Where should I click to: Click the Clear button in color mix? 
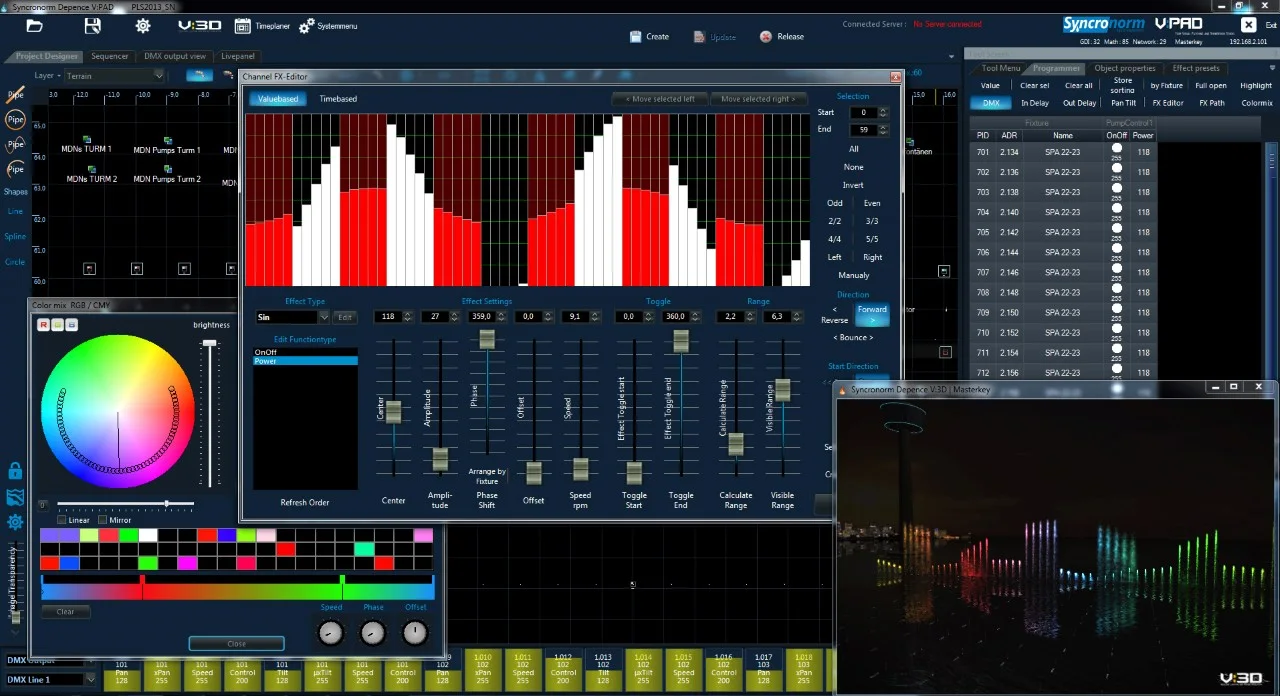[x=65, y=612]
